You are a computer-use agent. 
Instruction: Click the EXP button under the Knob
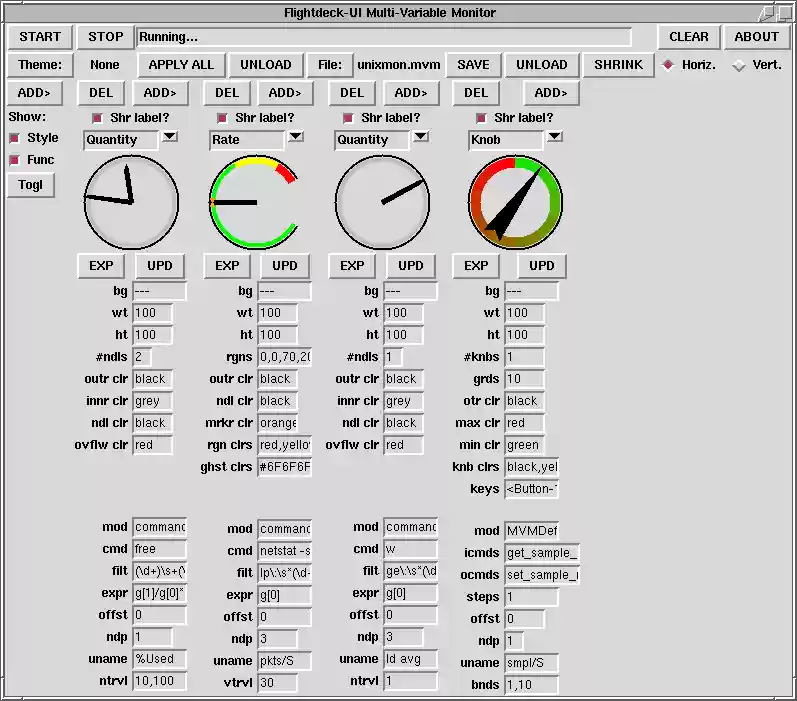click(476, 266)
